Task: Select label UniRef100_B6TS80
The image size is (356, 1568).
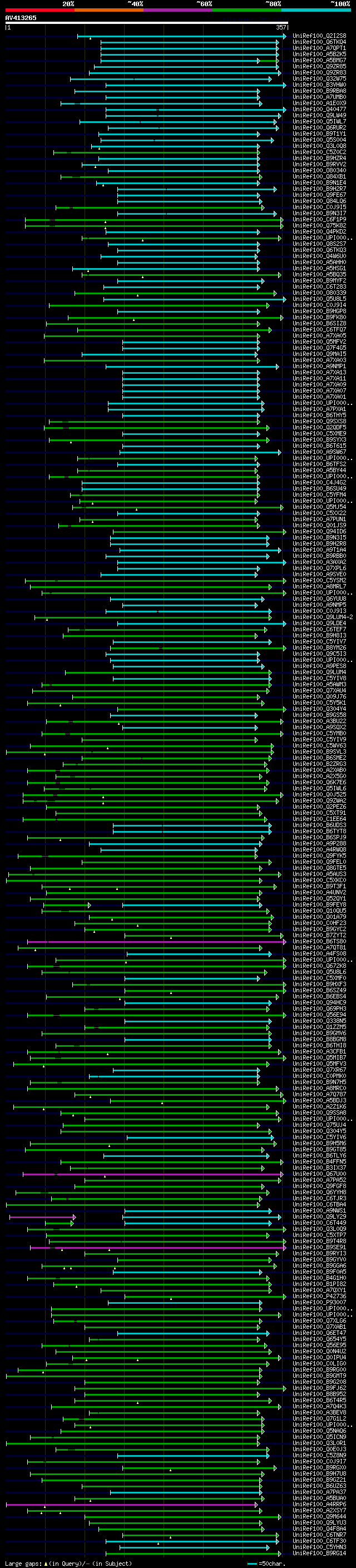Action: (x=319, y=942)
